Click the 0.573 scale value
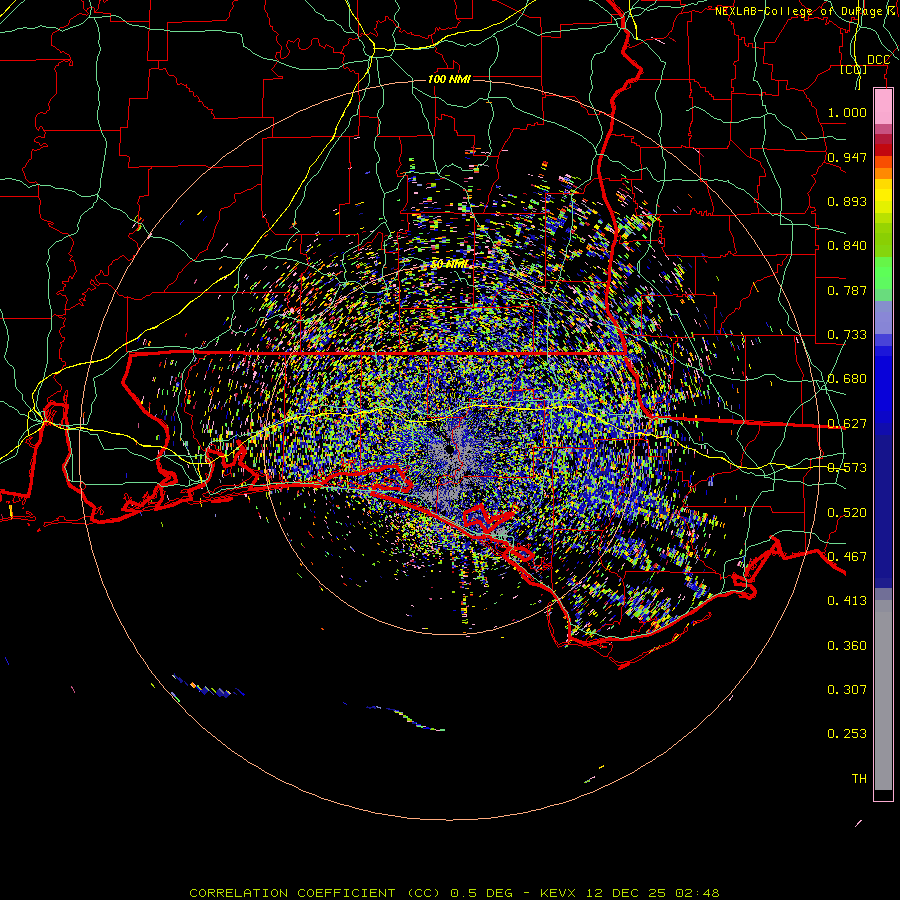Screen dimensions: 900x900 (x=847, y=468)
